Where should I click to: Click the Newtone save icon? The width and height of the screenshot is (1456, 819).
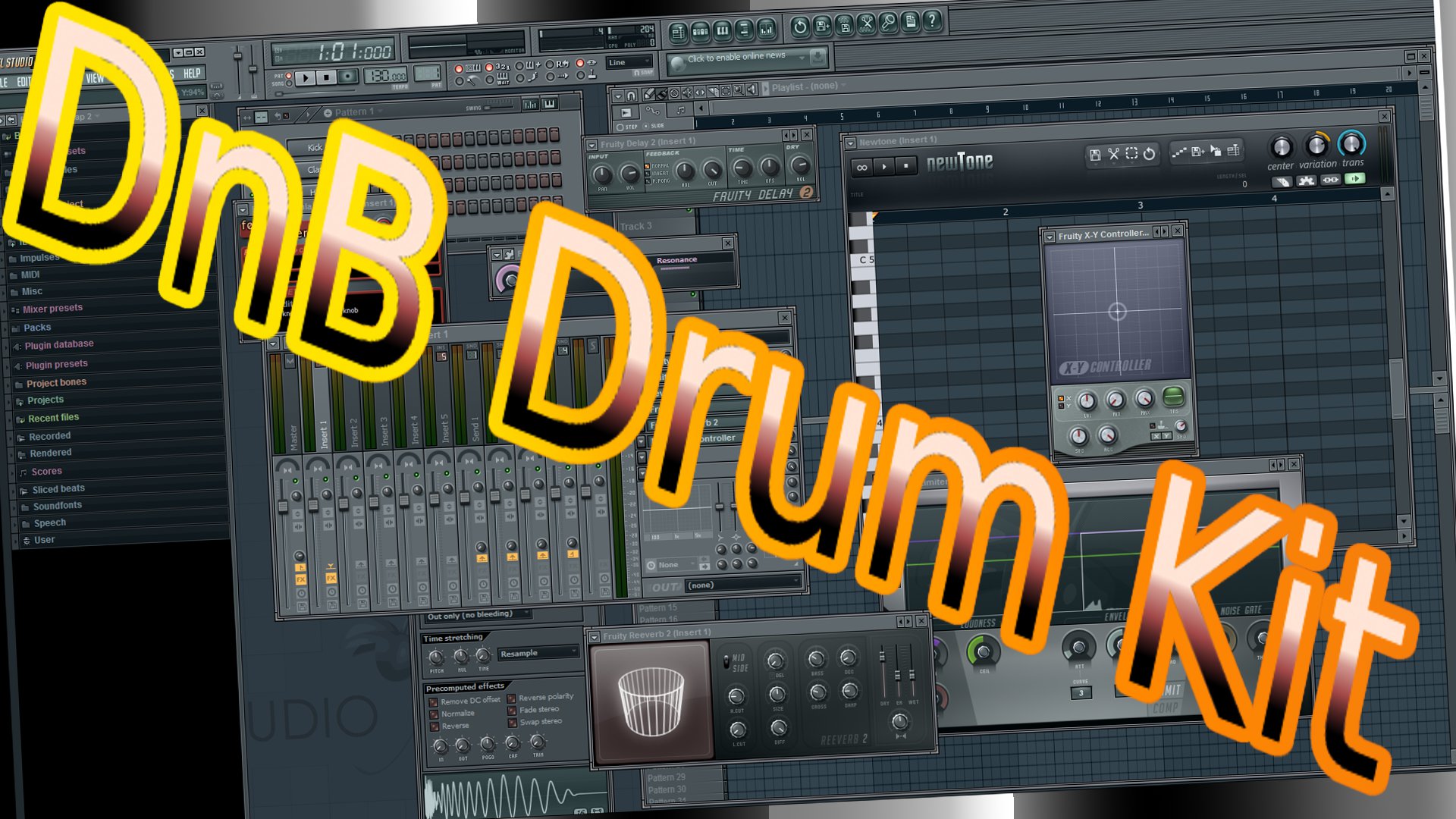1095,155
